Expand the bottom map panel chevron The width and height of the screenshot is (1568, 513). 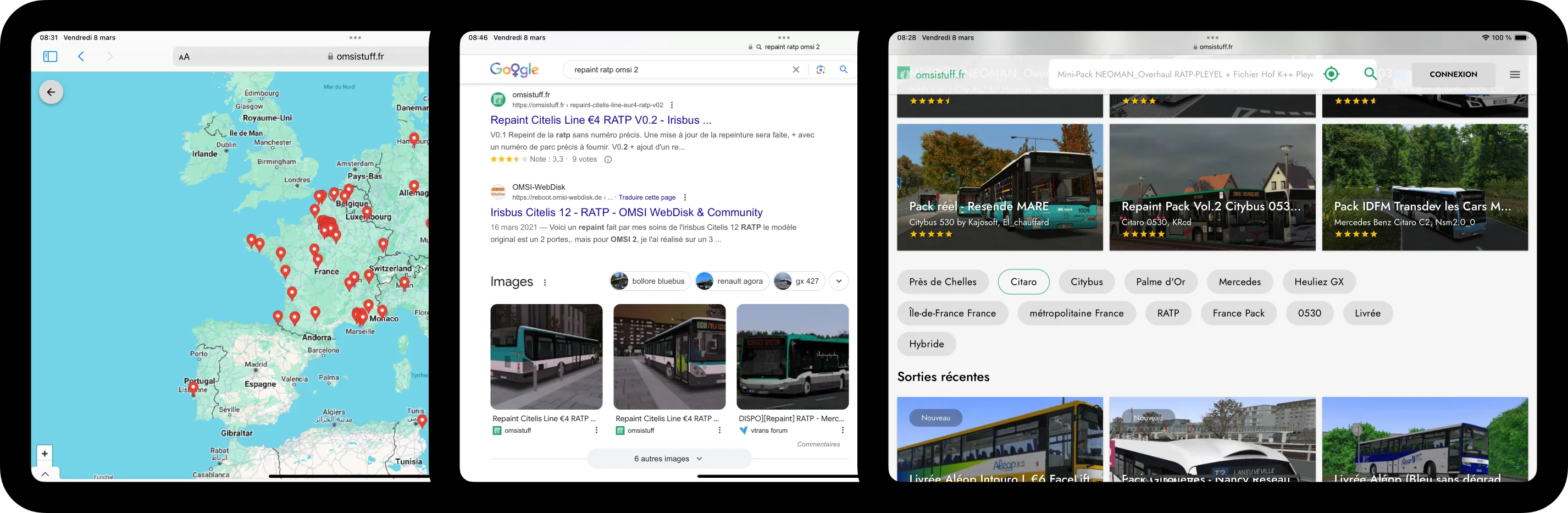tap(45, 474)
